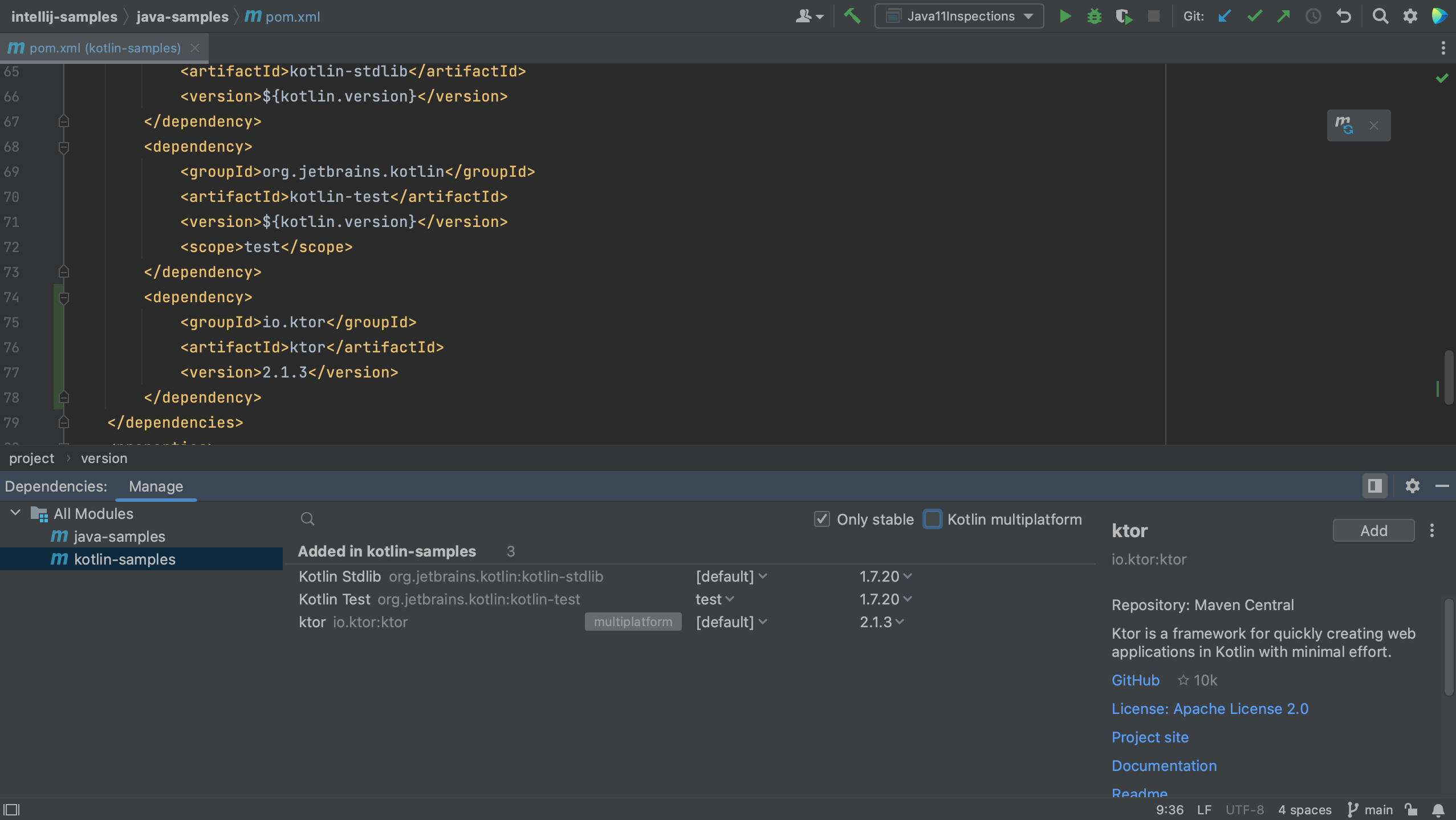Click the tool window quick access icon
Viewport: 1456px width, 820px height.
click(11, 810)
